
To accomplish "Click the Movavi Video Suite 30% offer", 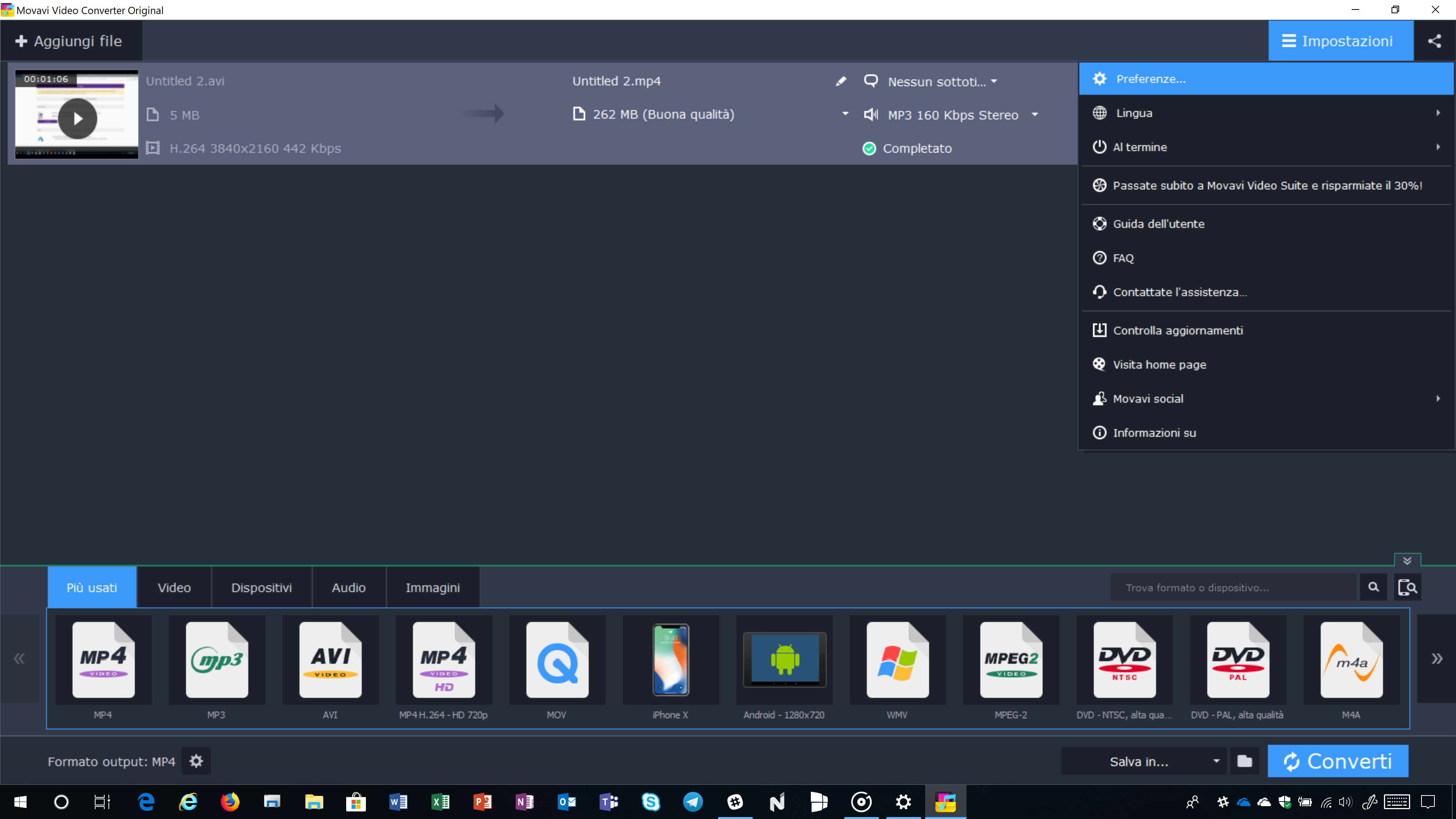I will point(1266,185).
